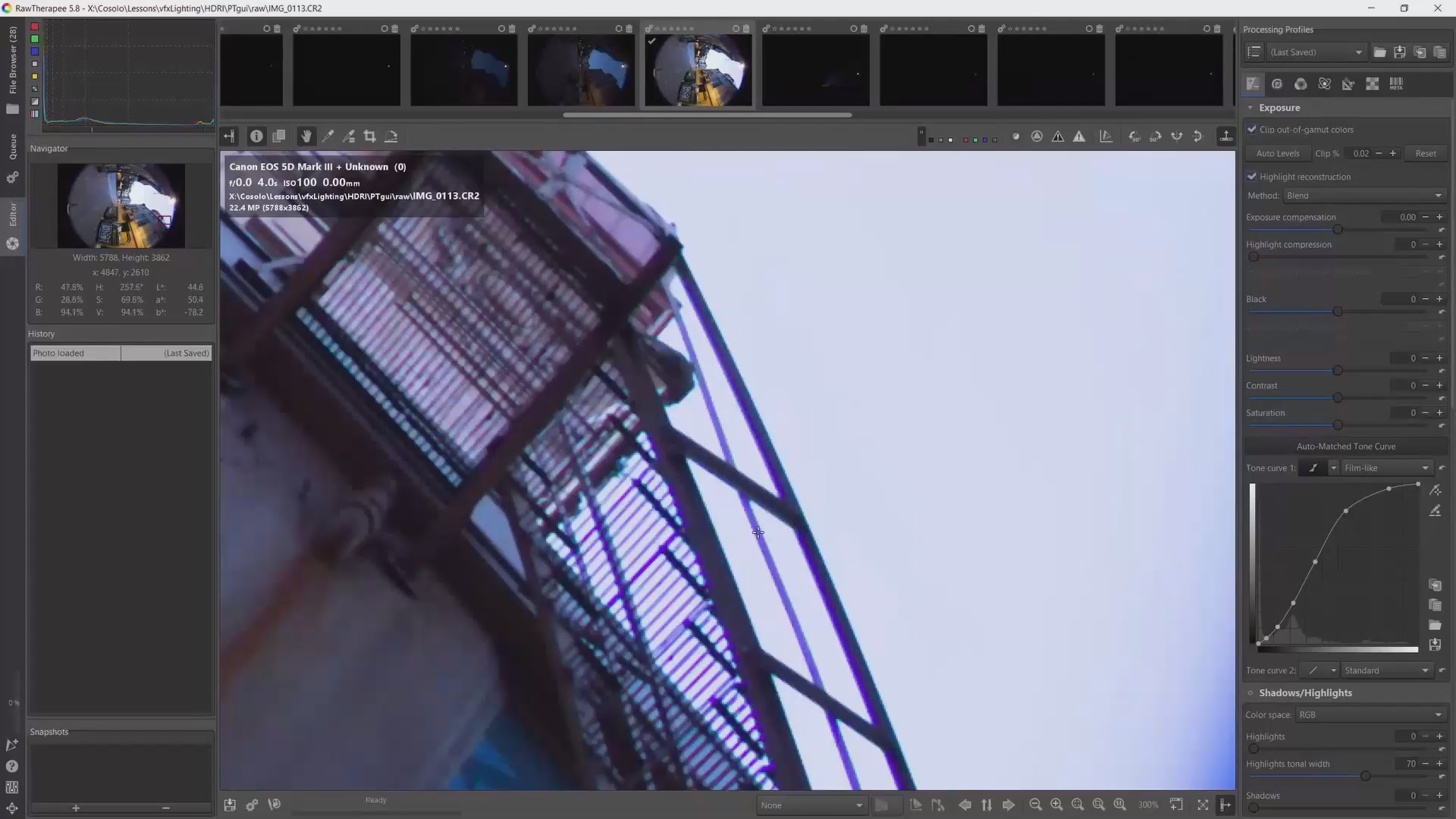This screenshot has height=819, width=1456.
Task: Toggle Clip out-of-gamut colors checkbox
Action: (1252, 130)
